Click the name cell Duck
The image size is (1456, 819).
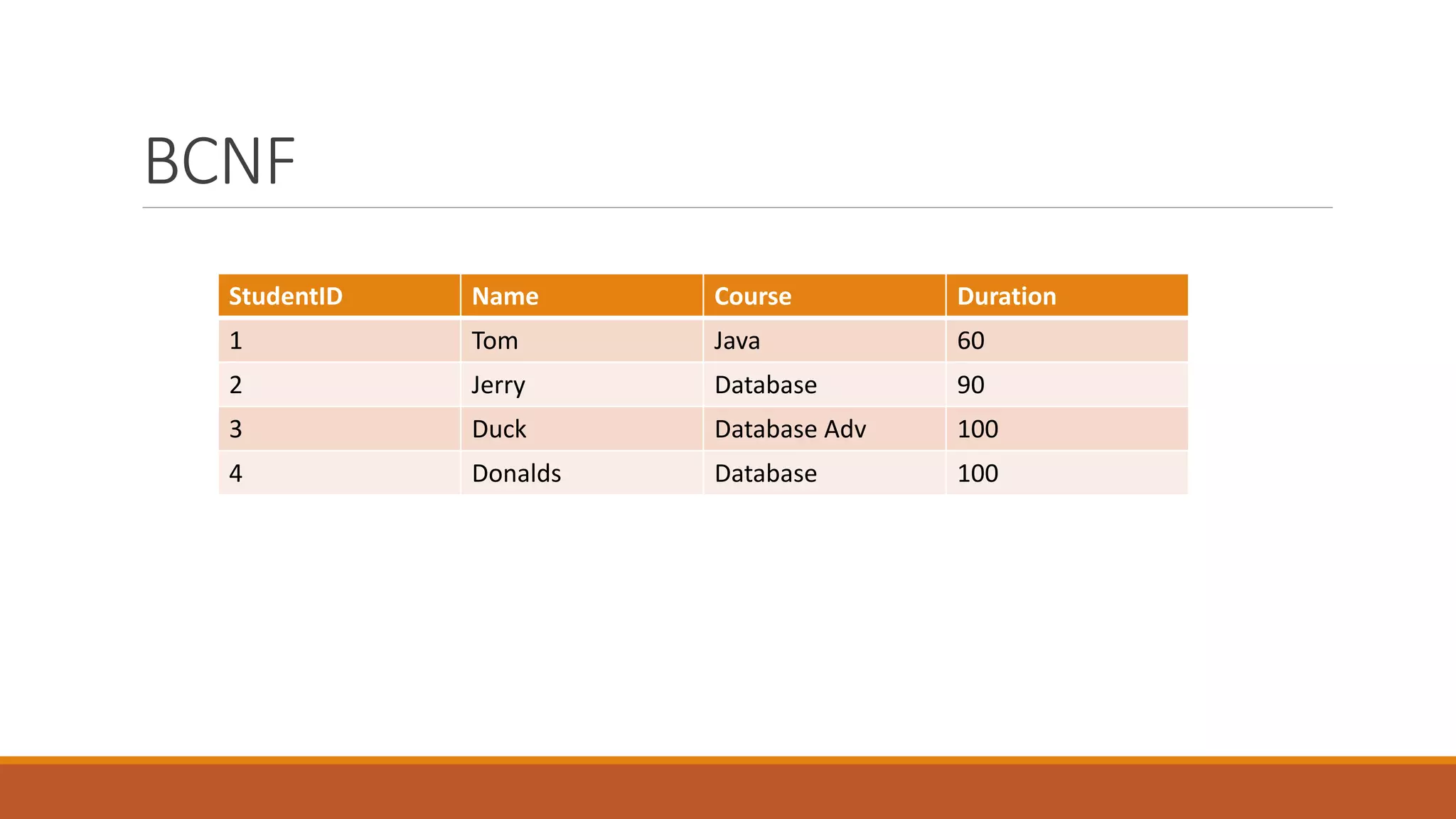(582, 429)
